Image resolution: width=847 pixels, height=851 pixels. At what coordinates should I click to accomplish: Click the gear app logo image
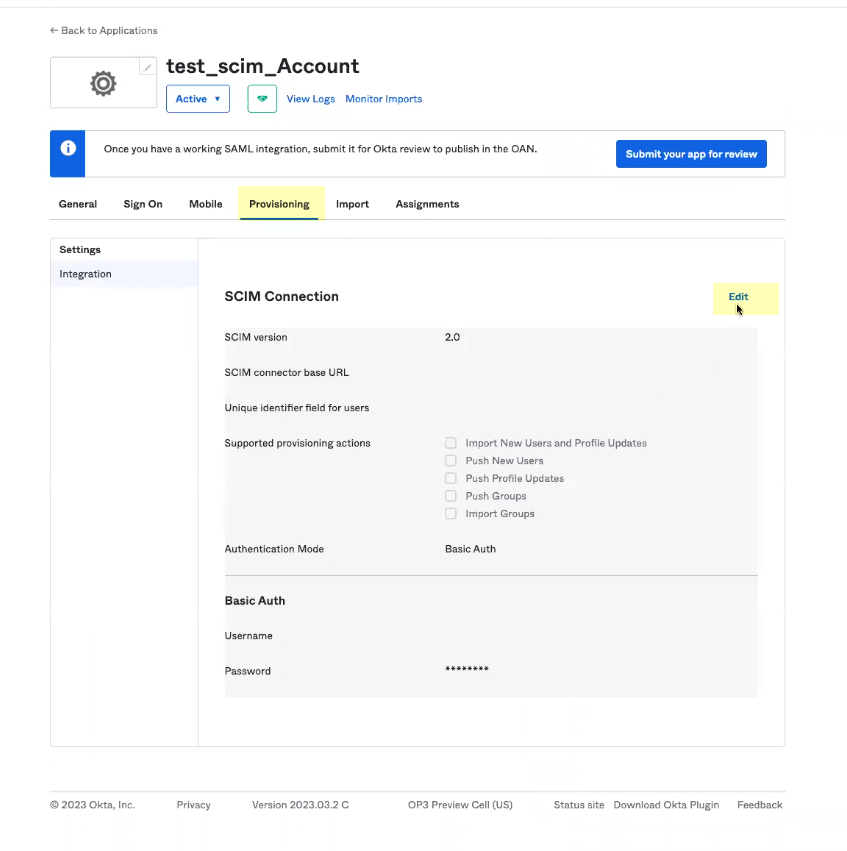click(103, 84)
